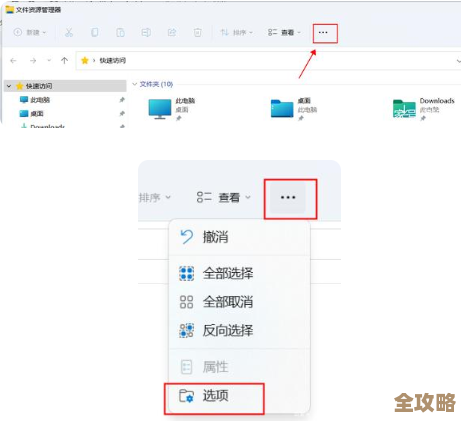Choose 选项 at the menu bottom
Image resolution: width=461 pixels, height=421 pixels.
239,396
